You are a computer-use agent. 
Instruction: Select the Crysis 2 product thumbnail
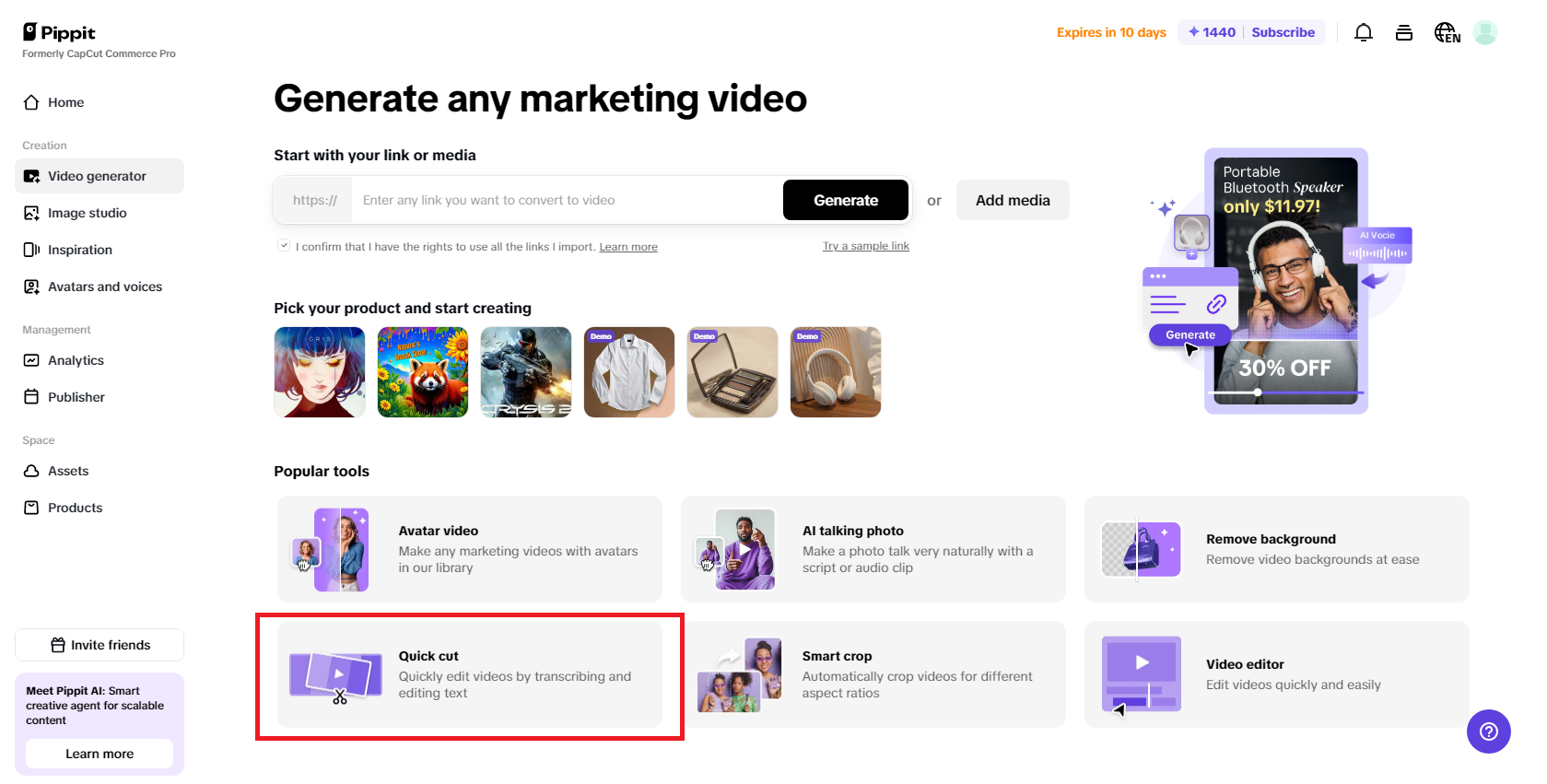526,372
